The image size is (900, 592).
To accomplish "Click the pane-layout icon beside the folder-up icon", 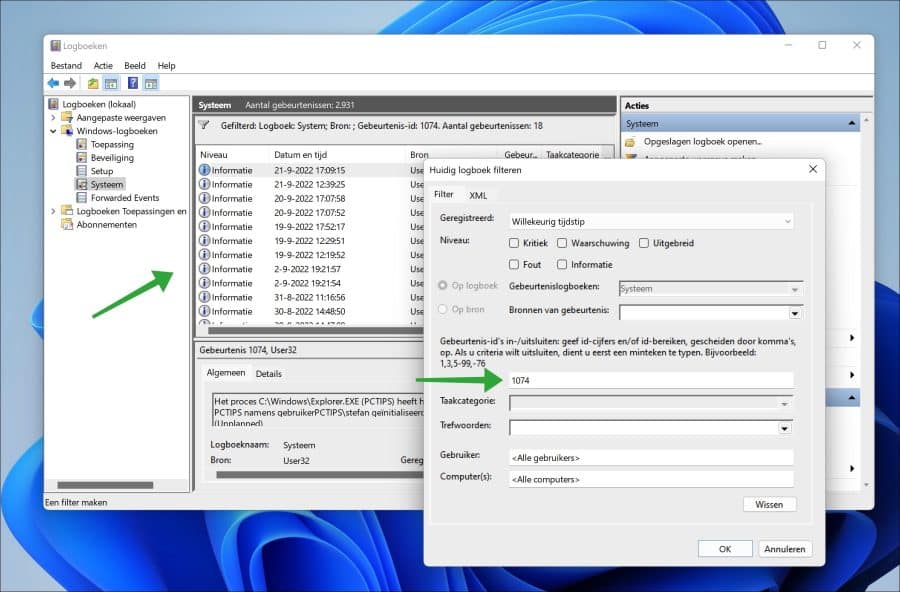I will (111, 84).
